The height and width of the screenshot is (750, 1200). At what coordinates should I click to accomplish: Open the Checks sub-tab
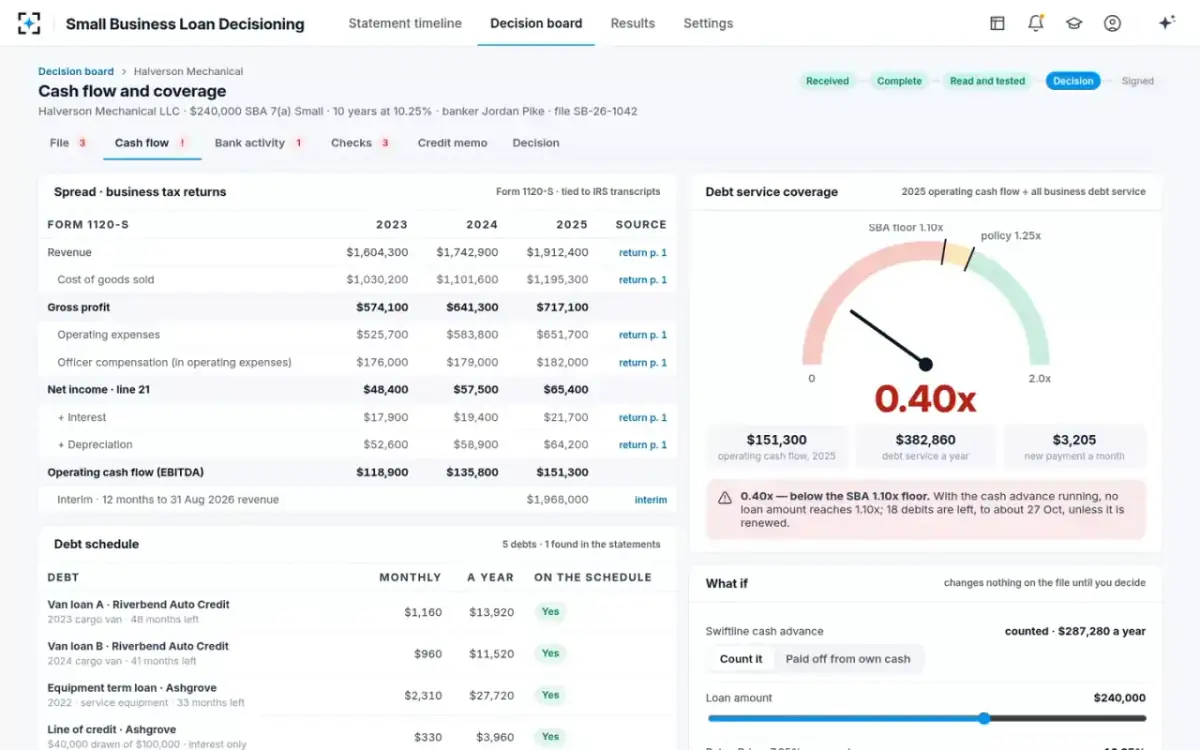[x=360, y=143]
